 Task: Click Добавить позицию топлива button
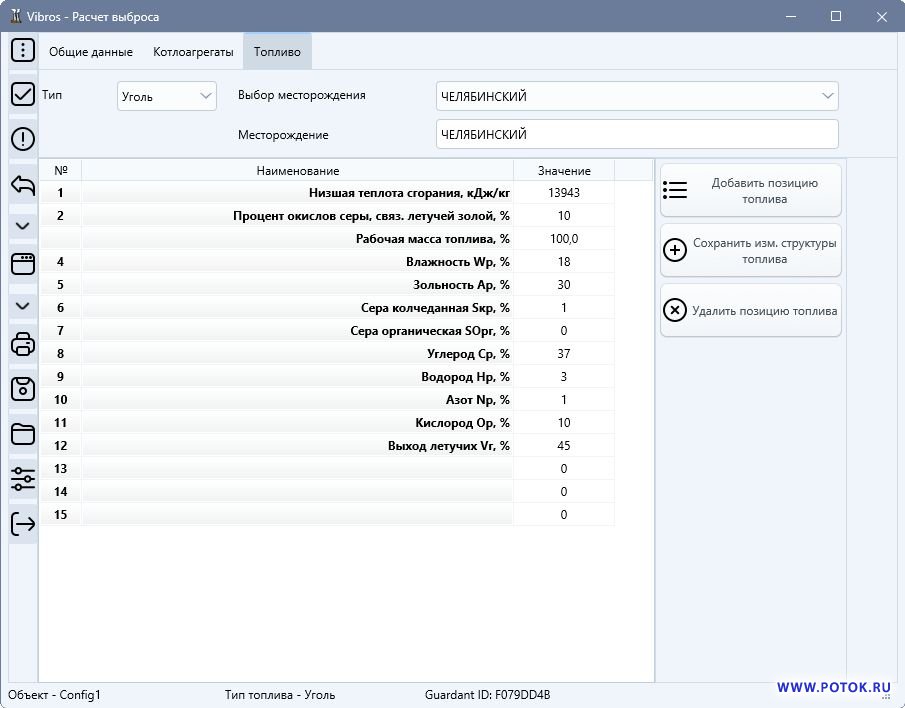pyautogui.click(x=750, y=190)
